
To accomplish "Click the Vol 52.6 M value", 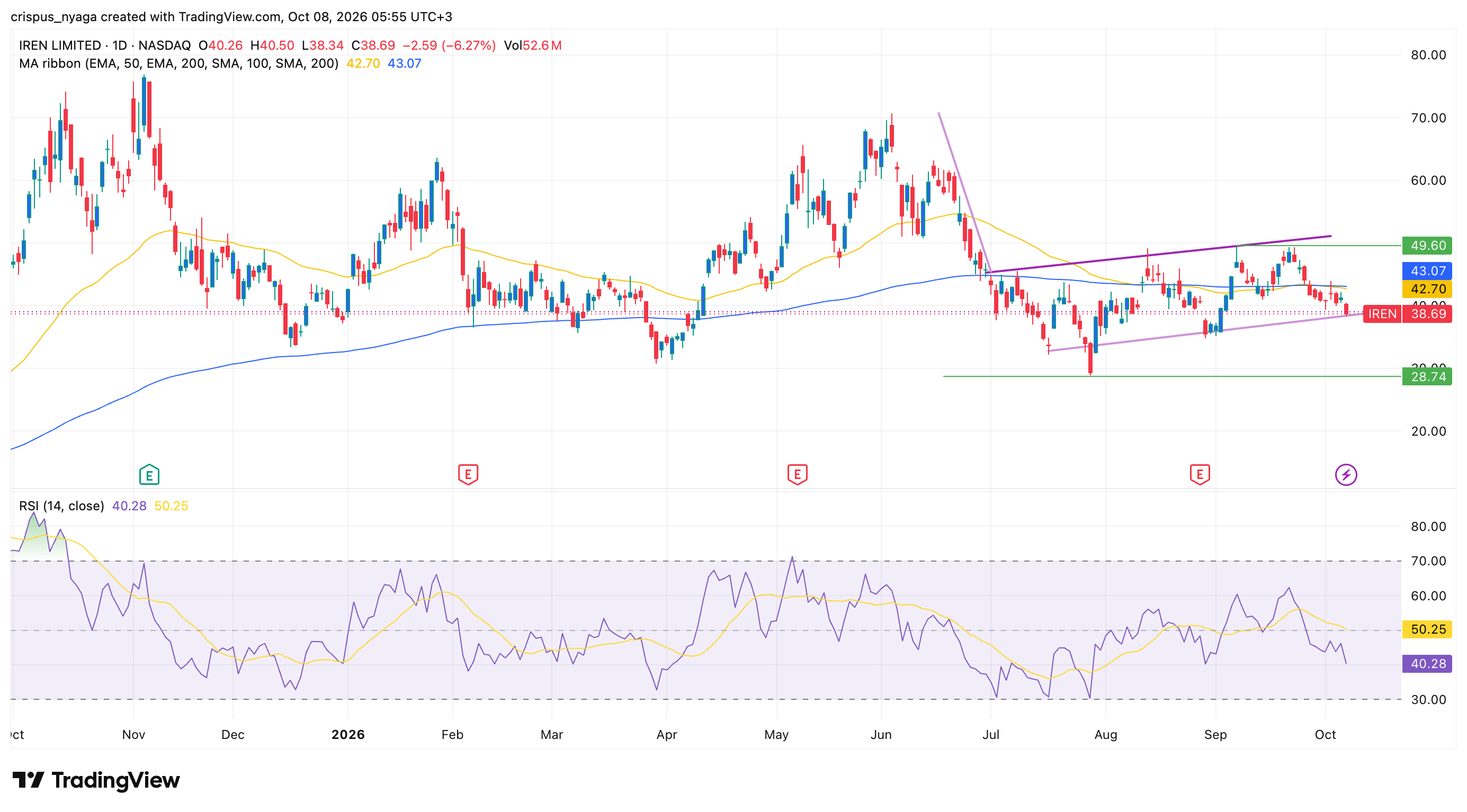I will 532,45.
